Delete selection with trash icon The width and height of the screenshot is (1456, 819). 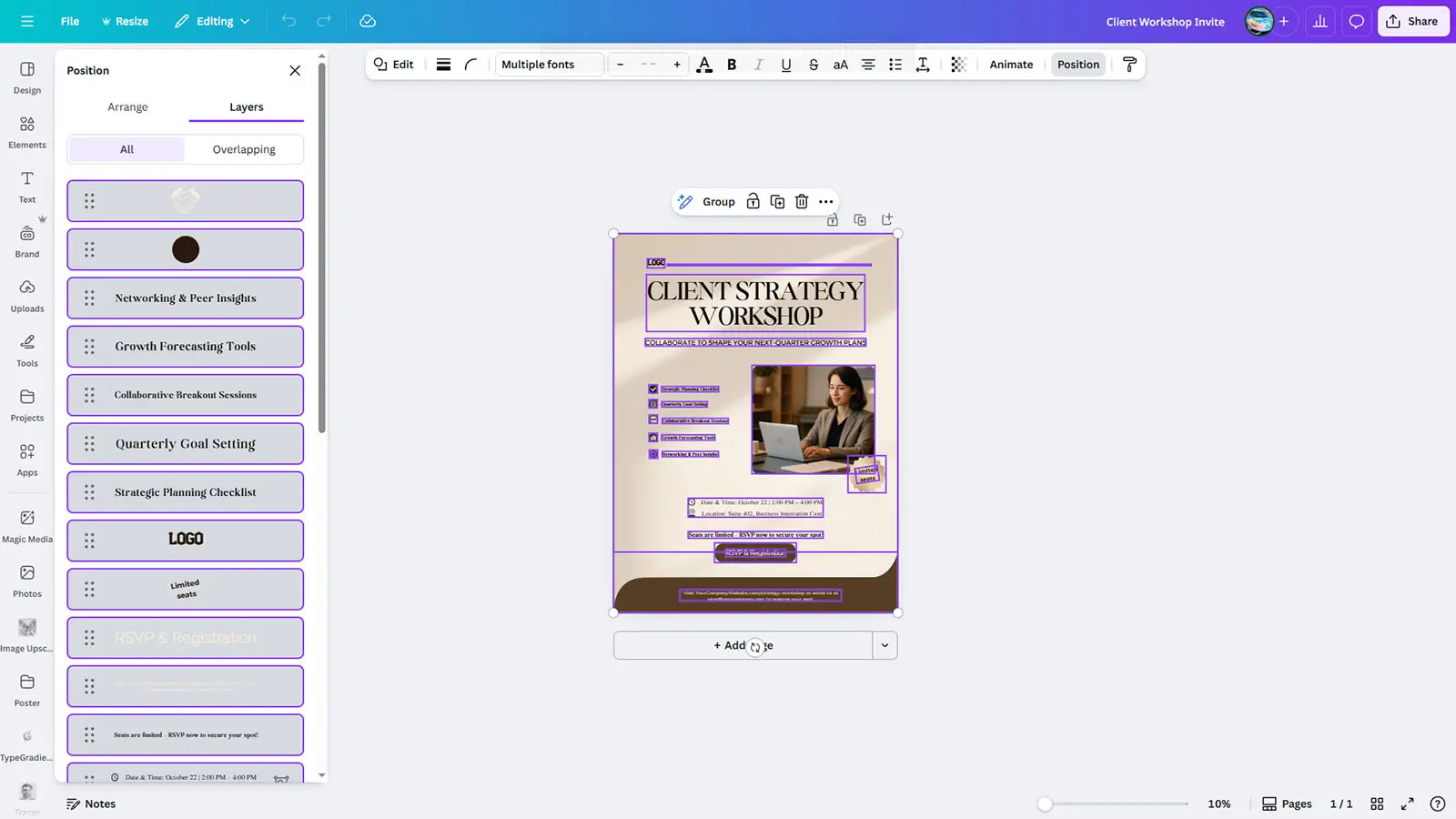802,202
